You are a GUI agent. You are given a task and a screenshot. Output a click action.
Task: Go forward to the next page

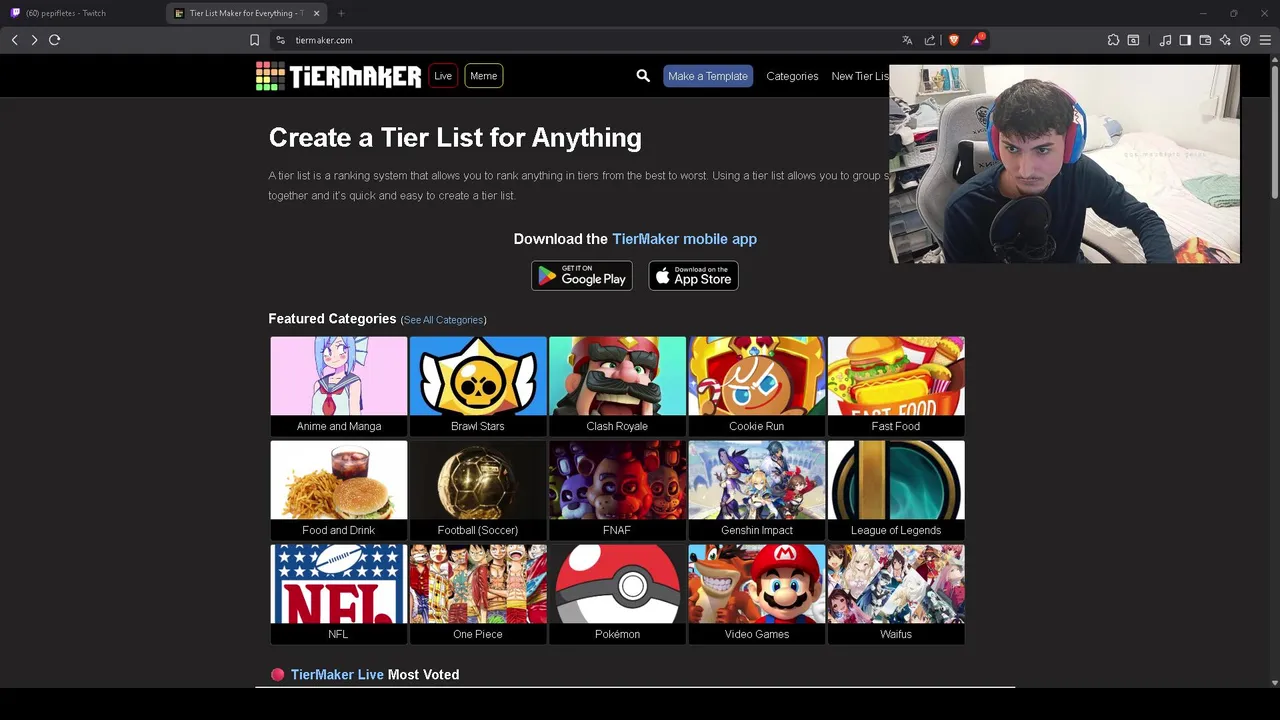[x=34, y=40]
